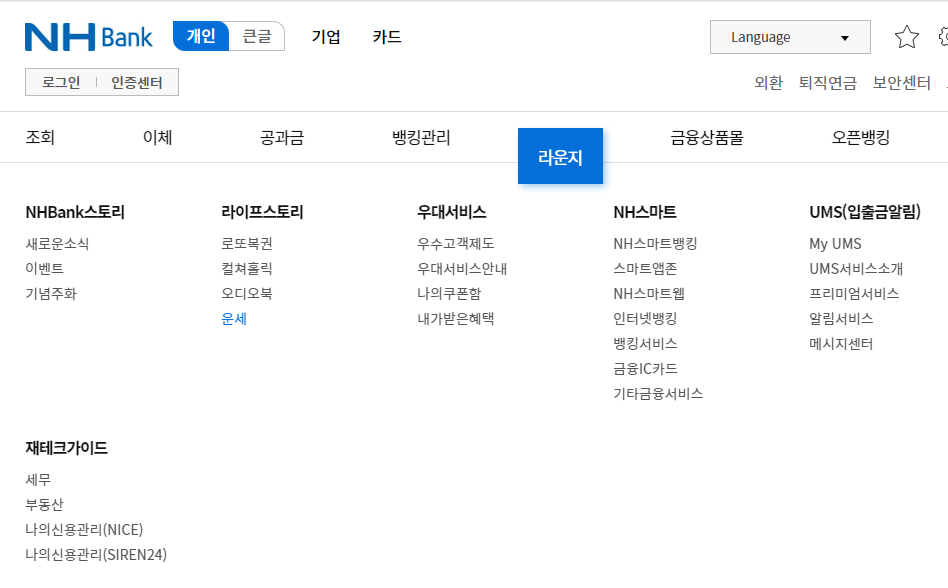Open 스마트앱존 link
The width and height of the screenshot is (948, 588).
point(645,268)
